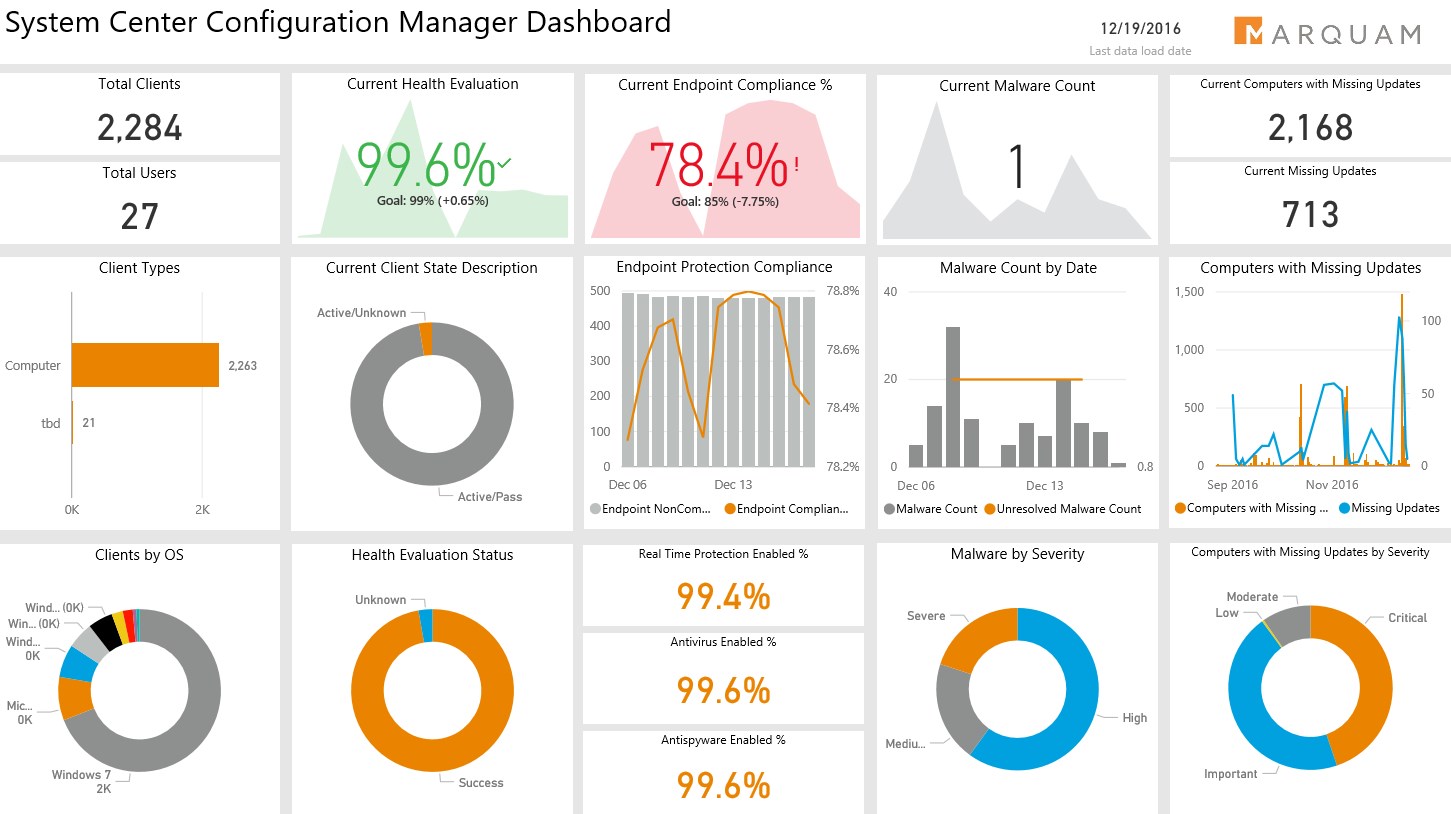The height and width of the screenshot is (814, 1451).
Task: Click the Current Missing Updates value 713
Action: 1310,214
